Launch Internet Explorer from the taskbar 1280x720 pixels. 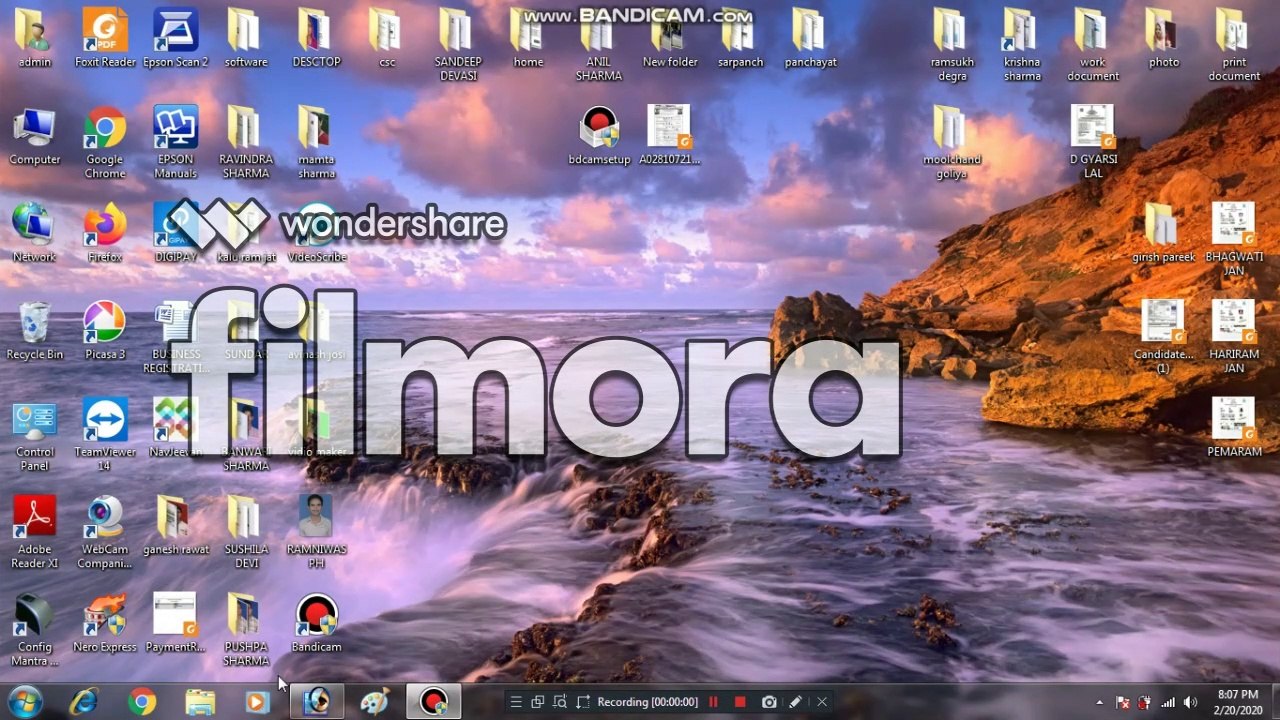(x=84, y=702)
